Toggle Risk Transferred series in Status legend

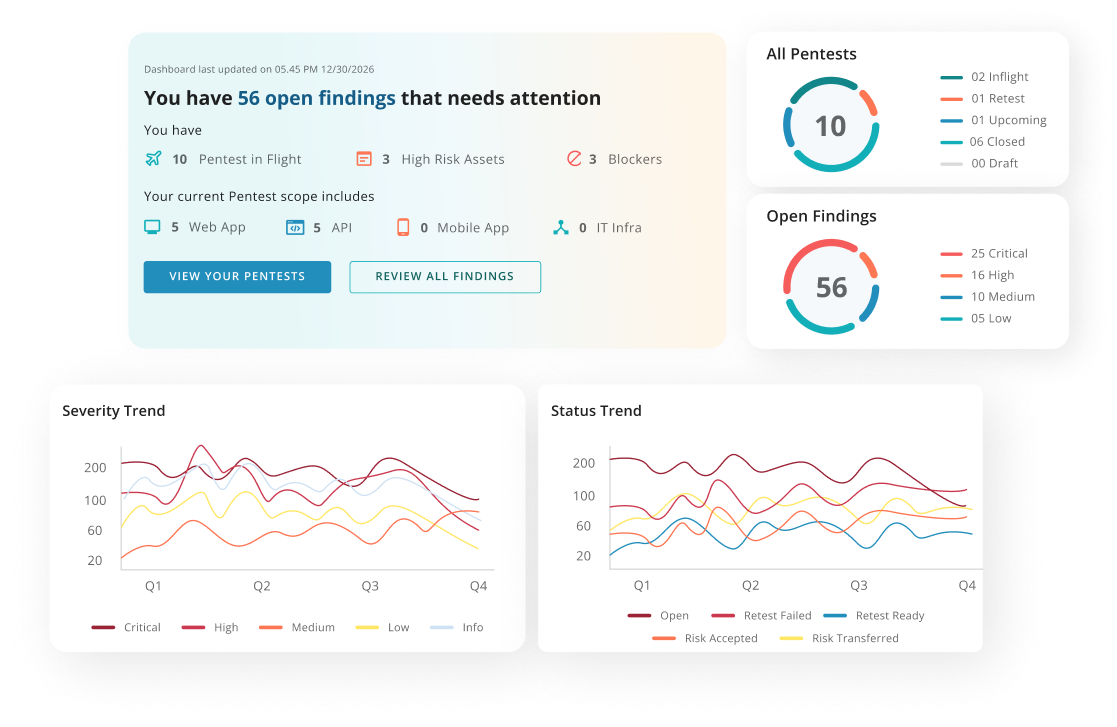(839, 638)
